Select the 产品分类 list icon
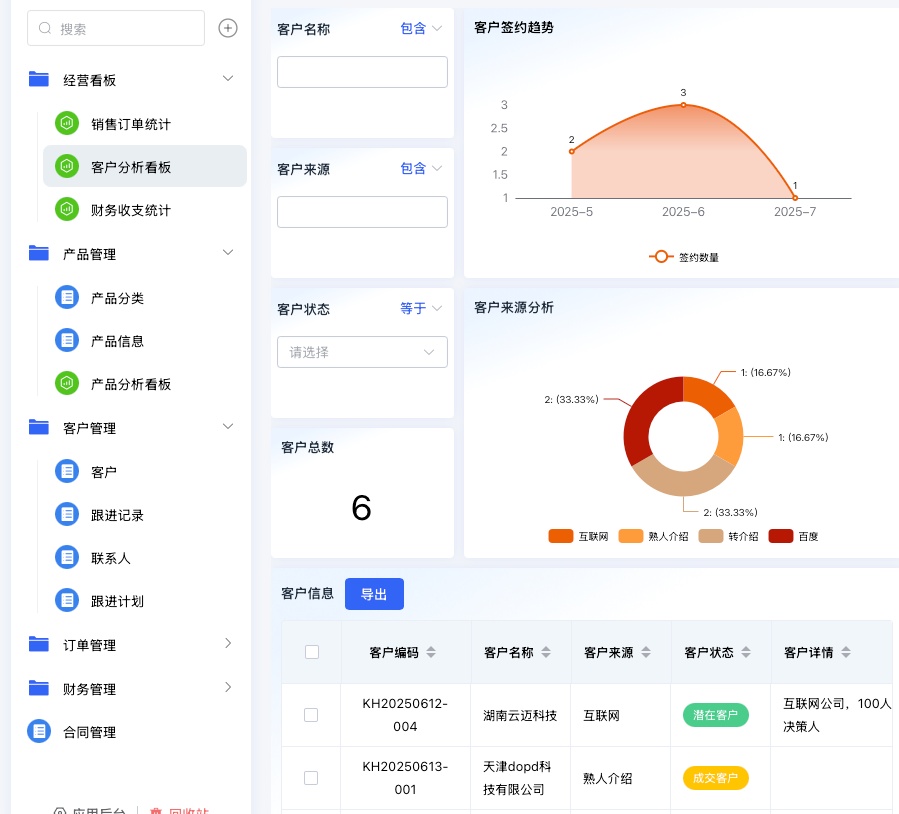The image size is (899, 814). coord(66,297)
